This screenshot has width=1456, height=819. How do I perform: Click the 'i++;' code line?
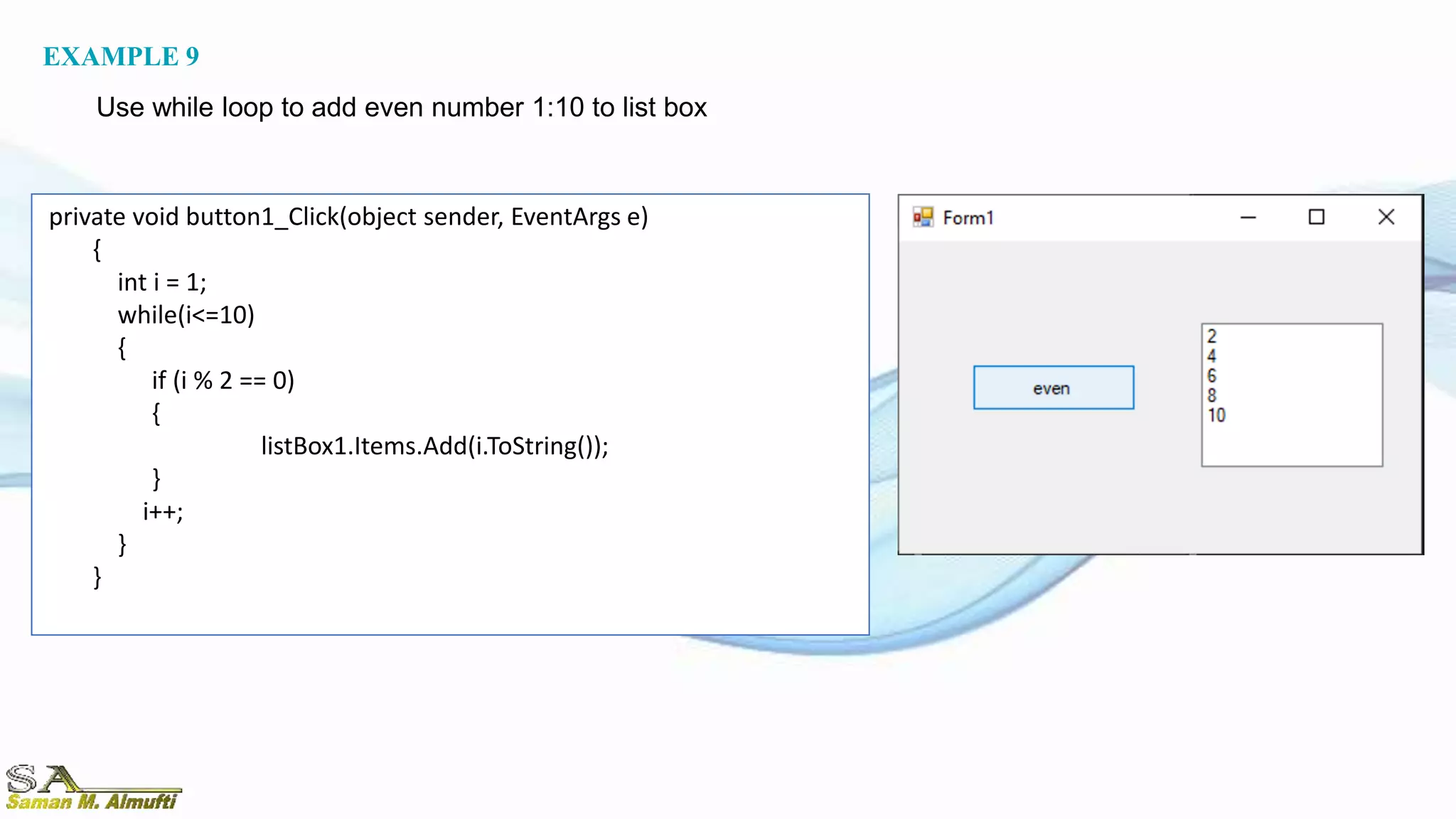pyautogui.click(x=163, y=511)
